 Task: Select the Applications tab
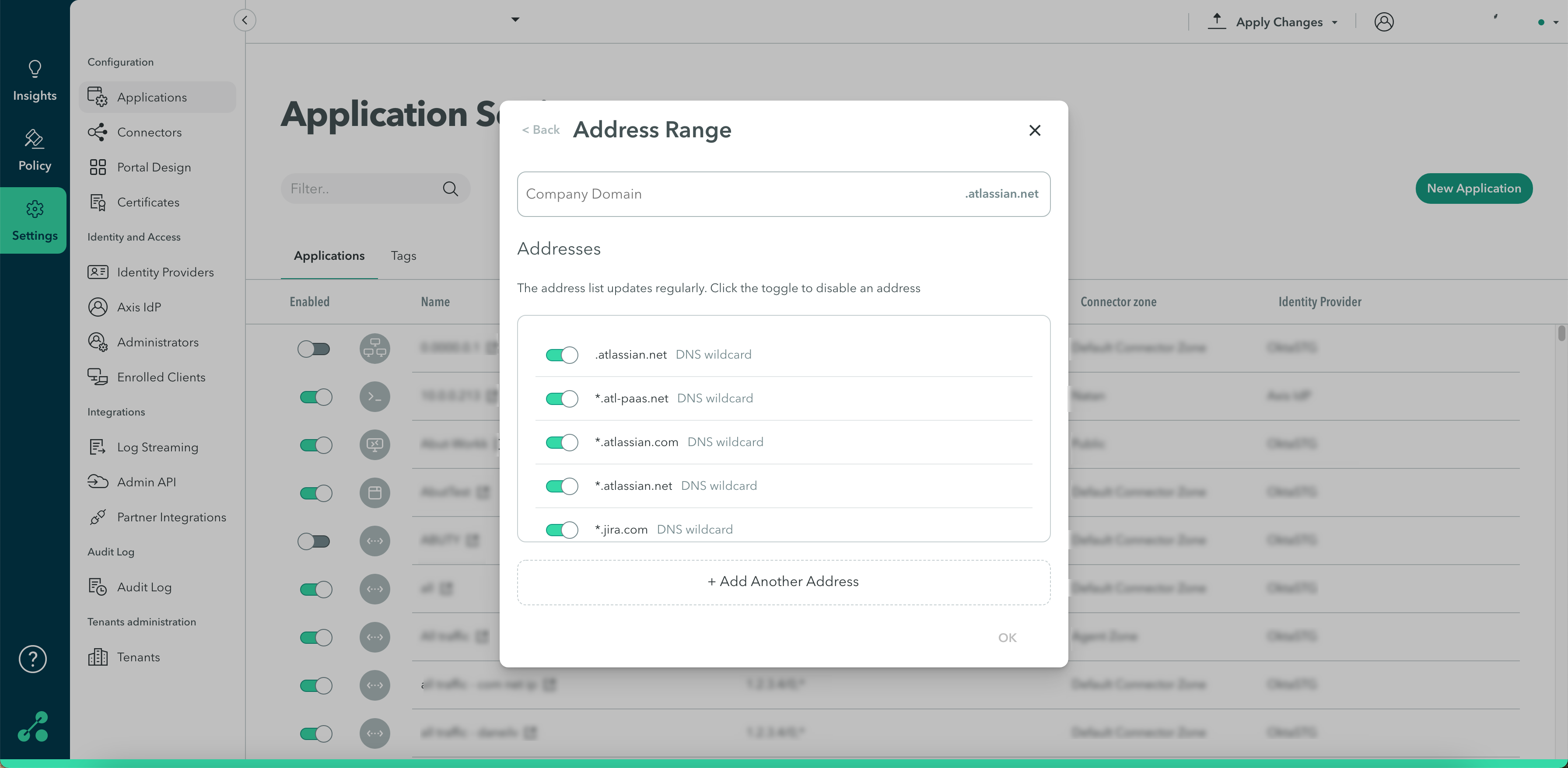329,255
